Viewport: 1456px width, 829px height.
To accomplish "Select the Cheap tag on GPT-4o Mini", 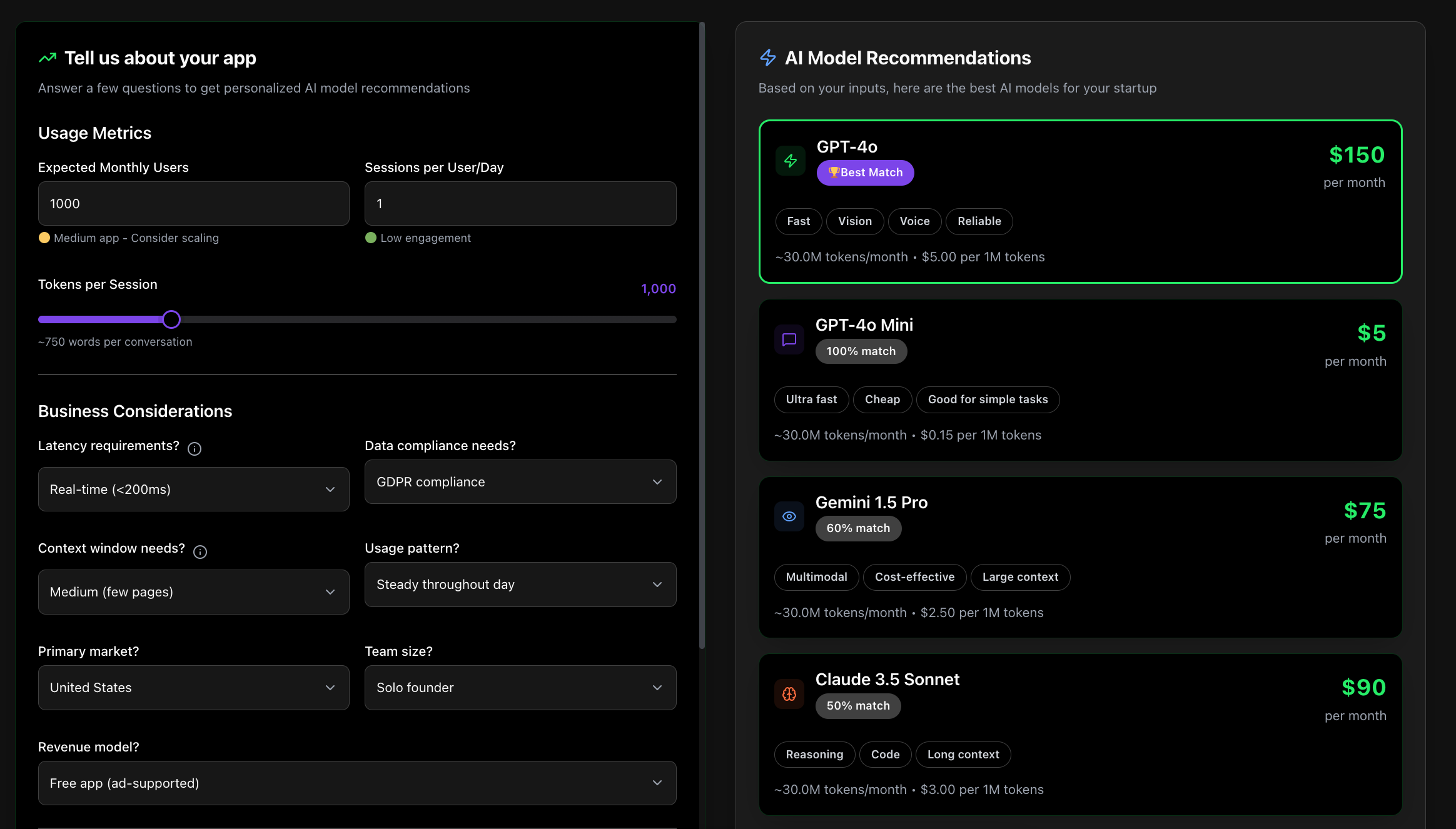I will (882, 399).
